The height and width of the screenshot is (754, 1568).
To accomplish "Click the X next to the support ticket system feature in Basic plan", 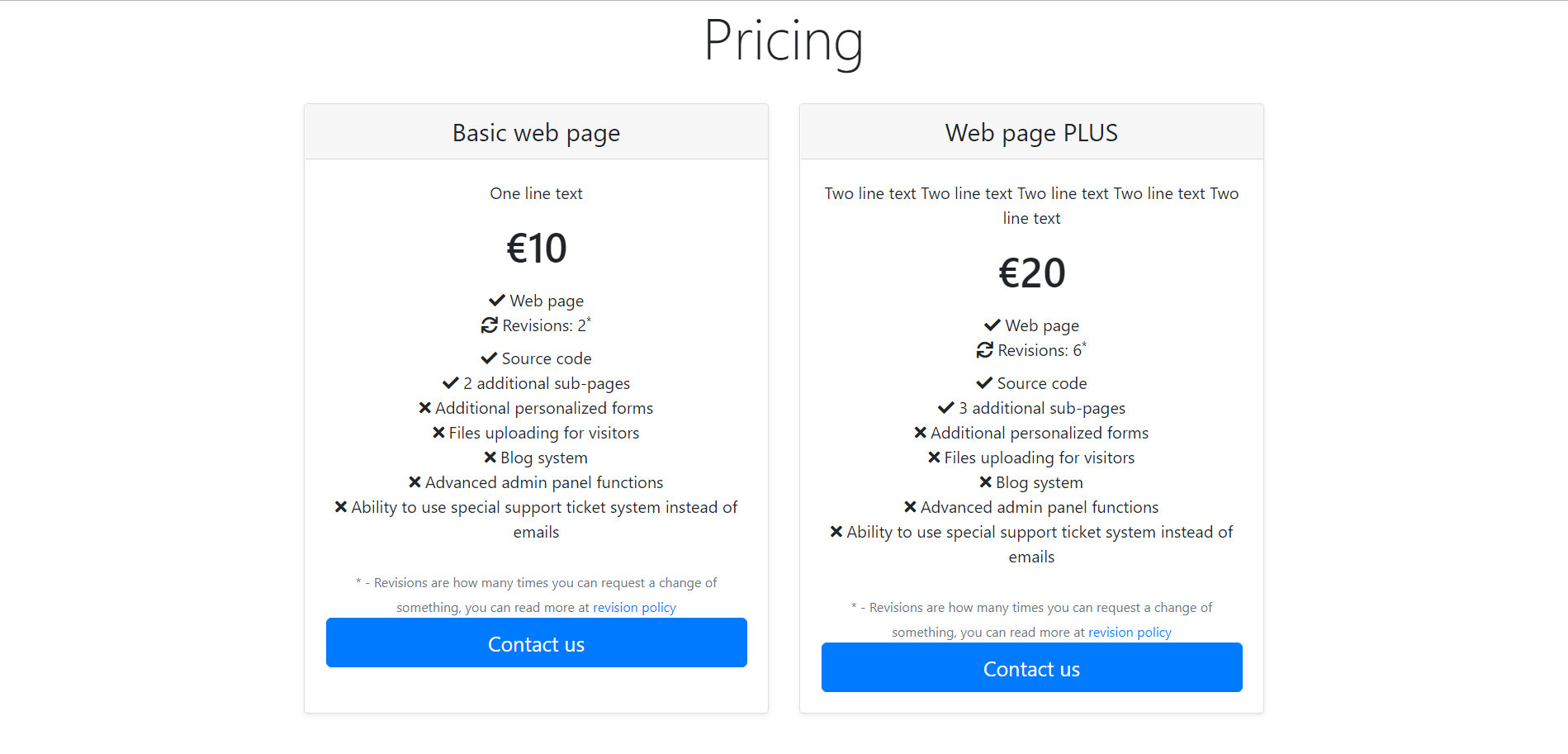I will click(340, 506).
